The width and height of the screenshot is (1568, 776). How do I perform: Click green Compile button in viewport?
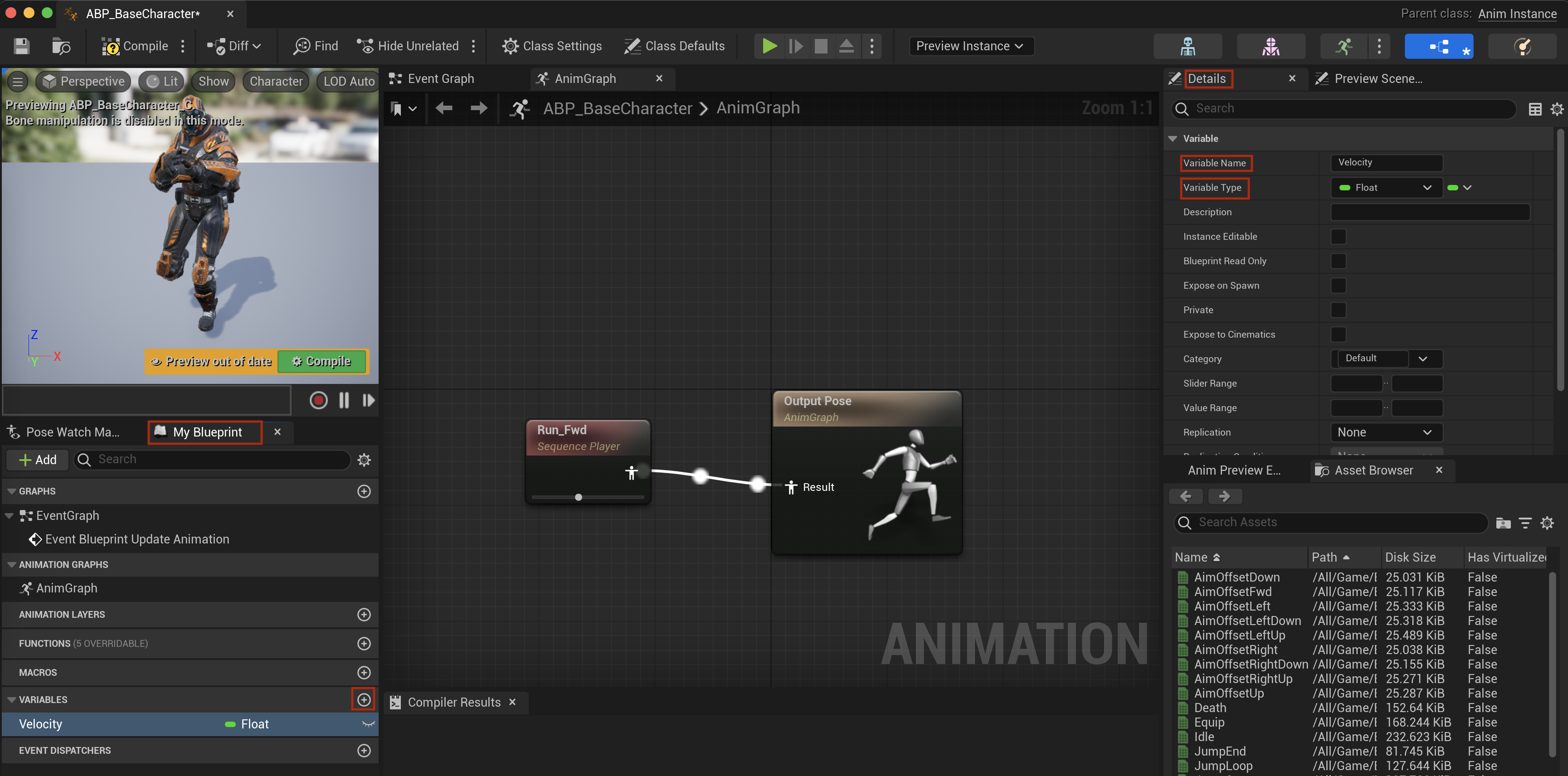tap(321, 361)
